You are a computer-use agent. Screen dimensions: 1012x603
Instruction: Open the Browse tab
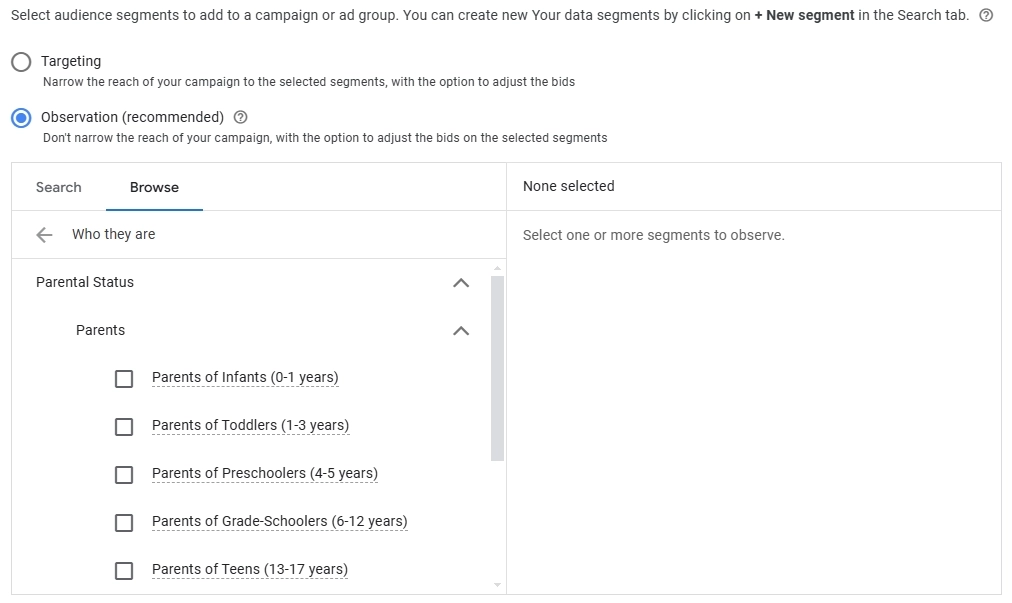coord(154,187)
